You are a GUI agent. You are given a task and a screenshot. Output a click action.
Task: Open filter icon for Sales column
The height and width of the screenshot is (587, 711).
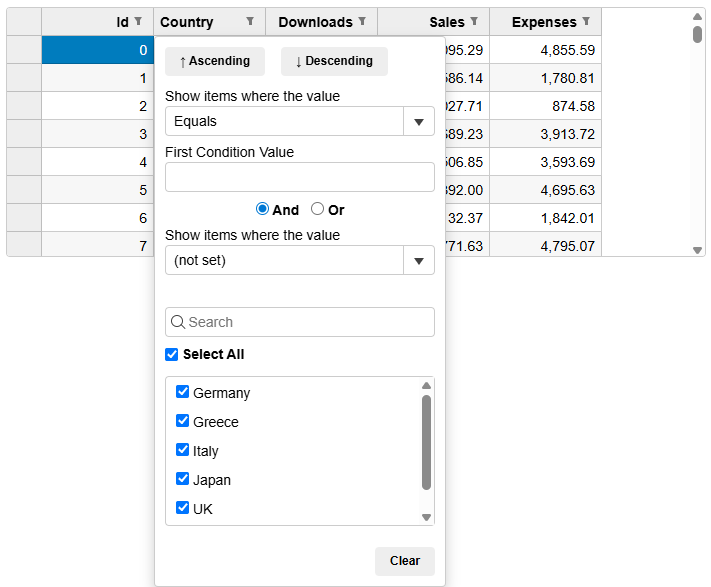474,21
